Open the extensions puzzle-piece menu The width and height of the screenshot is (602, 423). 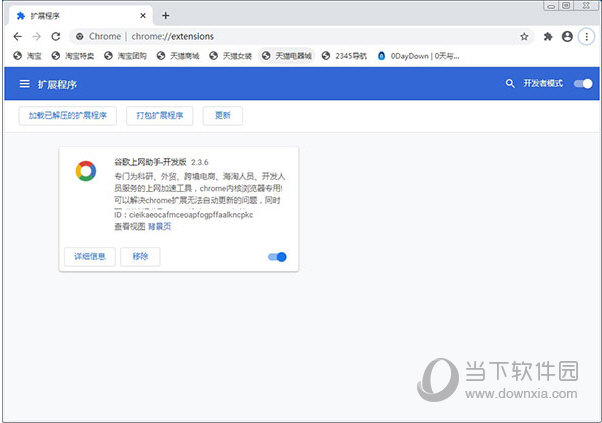pos(548,36)
